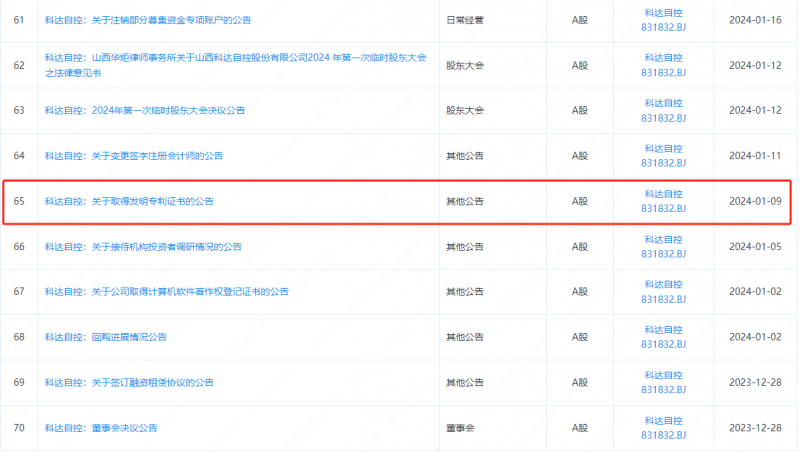Viewport: 800px width, 452px height.
Task: Click 科达自控 831832.BJ stock link in row 61
Action: pos(663,20)
